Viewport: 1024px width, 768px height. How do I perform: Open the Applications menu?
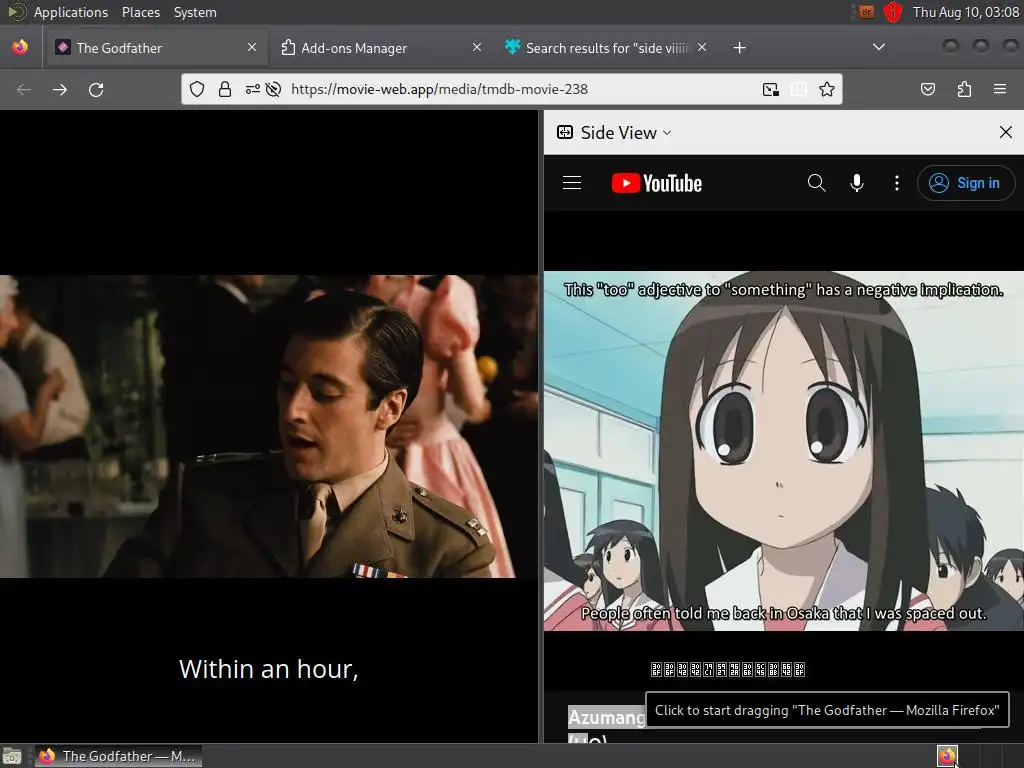point(71,12)
